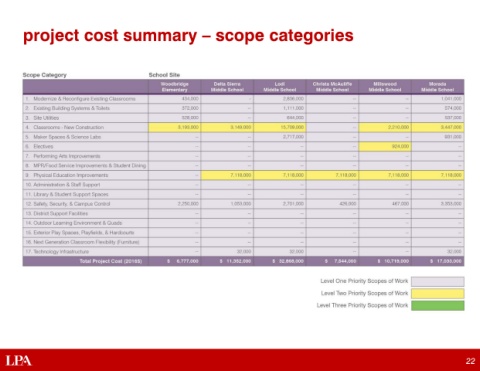Click the Total Project Cost row label
The width and height of the screenshot is (480, 371).
[111, 261]
